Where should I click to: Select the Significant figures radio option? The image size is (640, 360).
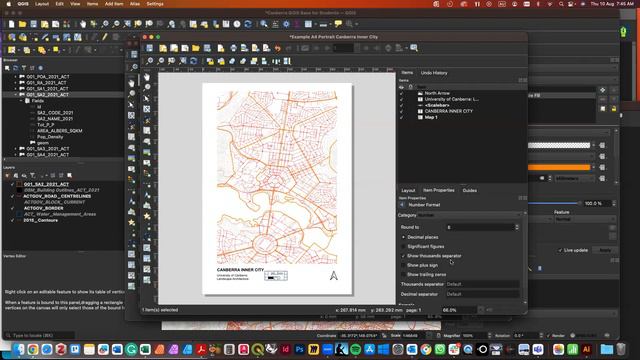point(403,247)
